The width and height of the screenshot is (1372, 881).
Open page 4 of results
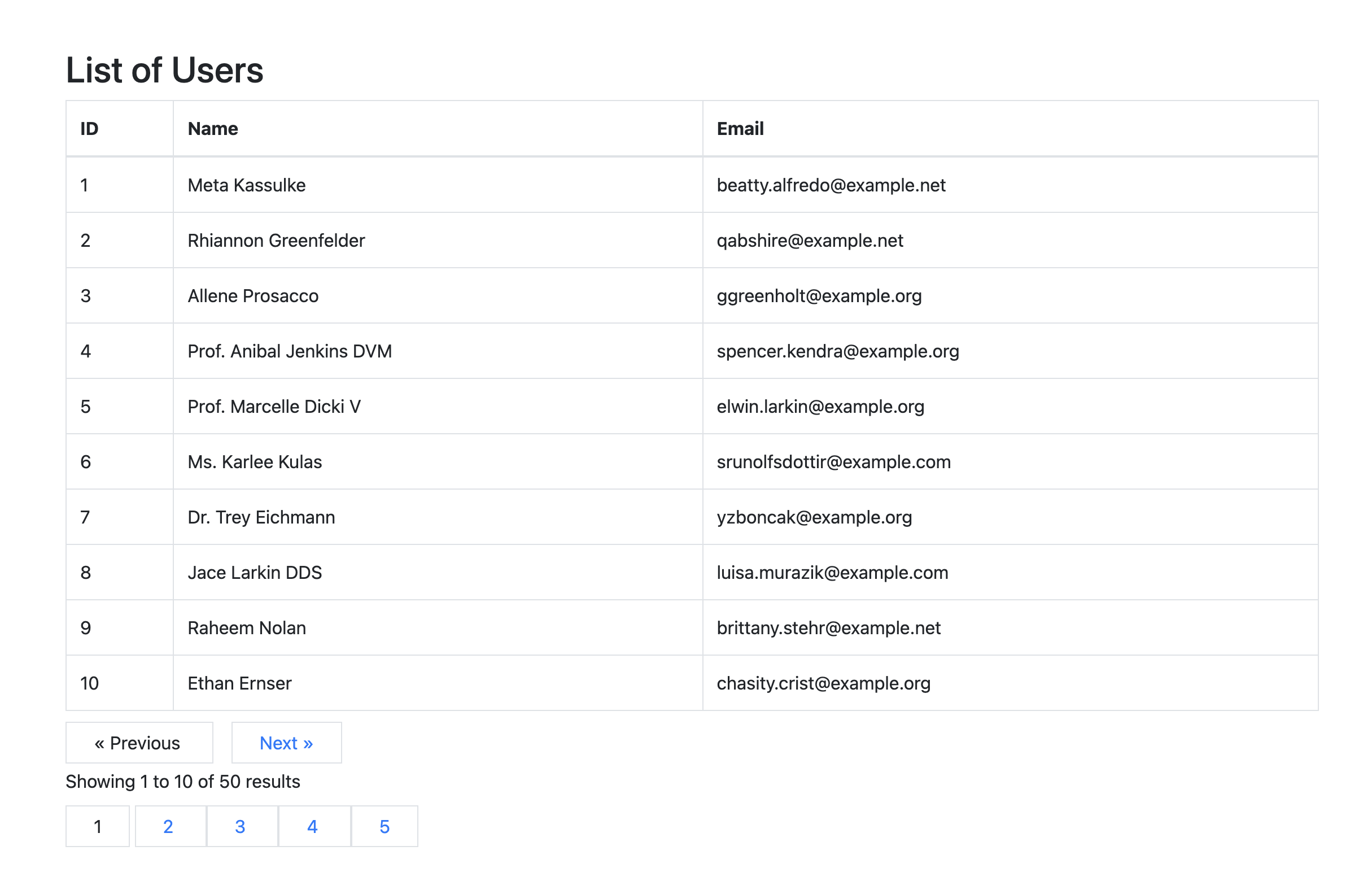pos(312,826)
